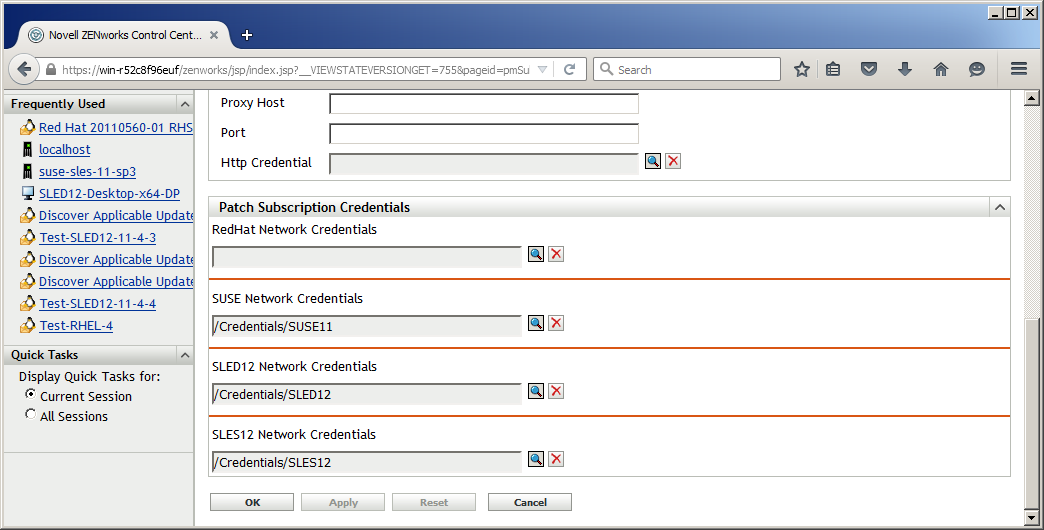Click the address bar URL
Image resolution: width=1044 pixels, height=530 pixels.
pos(296,69)
